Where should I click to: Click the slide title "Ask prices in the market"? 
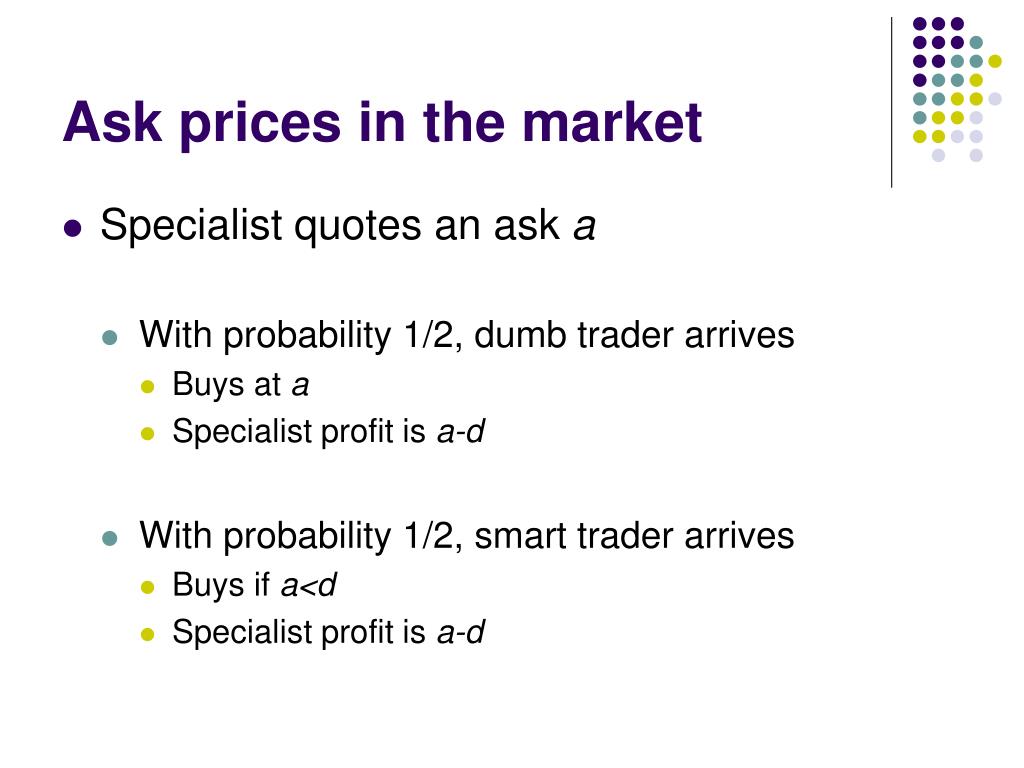(x=382, y=123)
